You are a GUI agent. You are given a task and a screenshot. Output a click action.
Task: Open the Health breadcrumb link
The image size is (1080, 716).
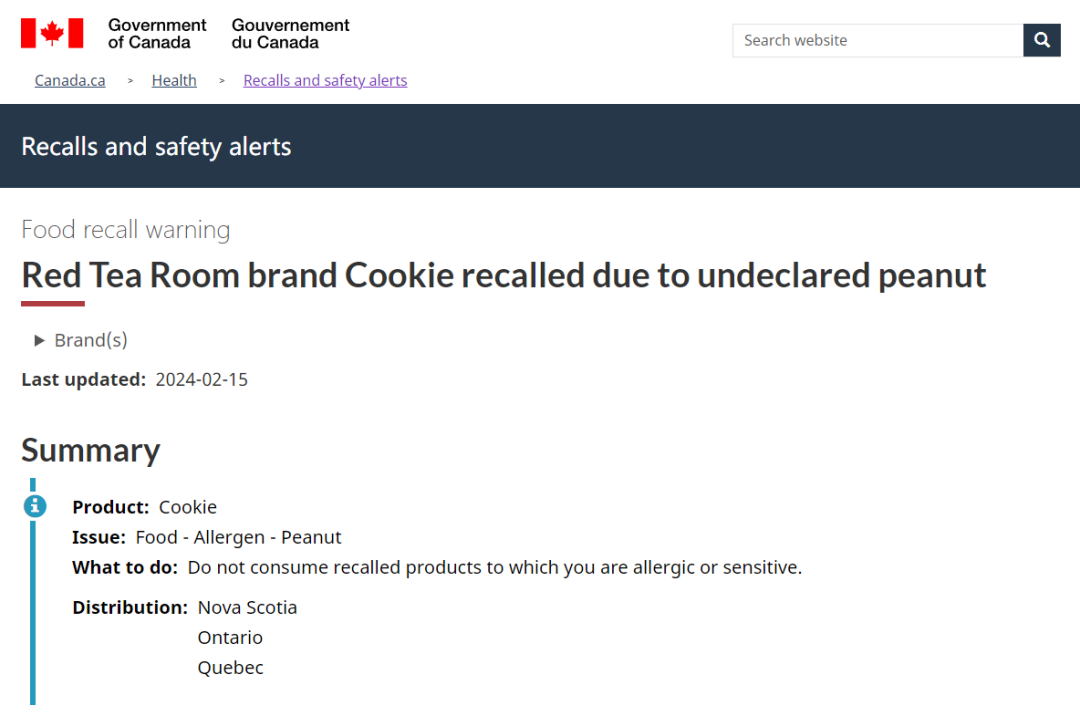point(174,81)
